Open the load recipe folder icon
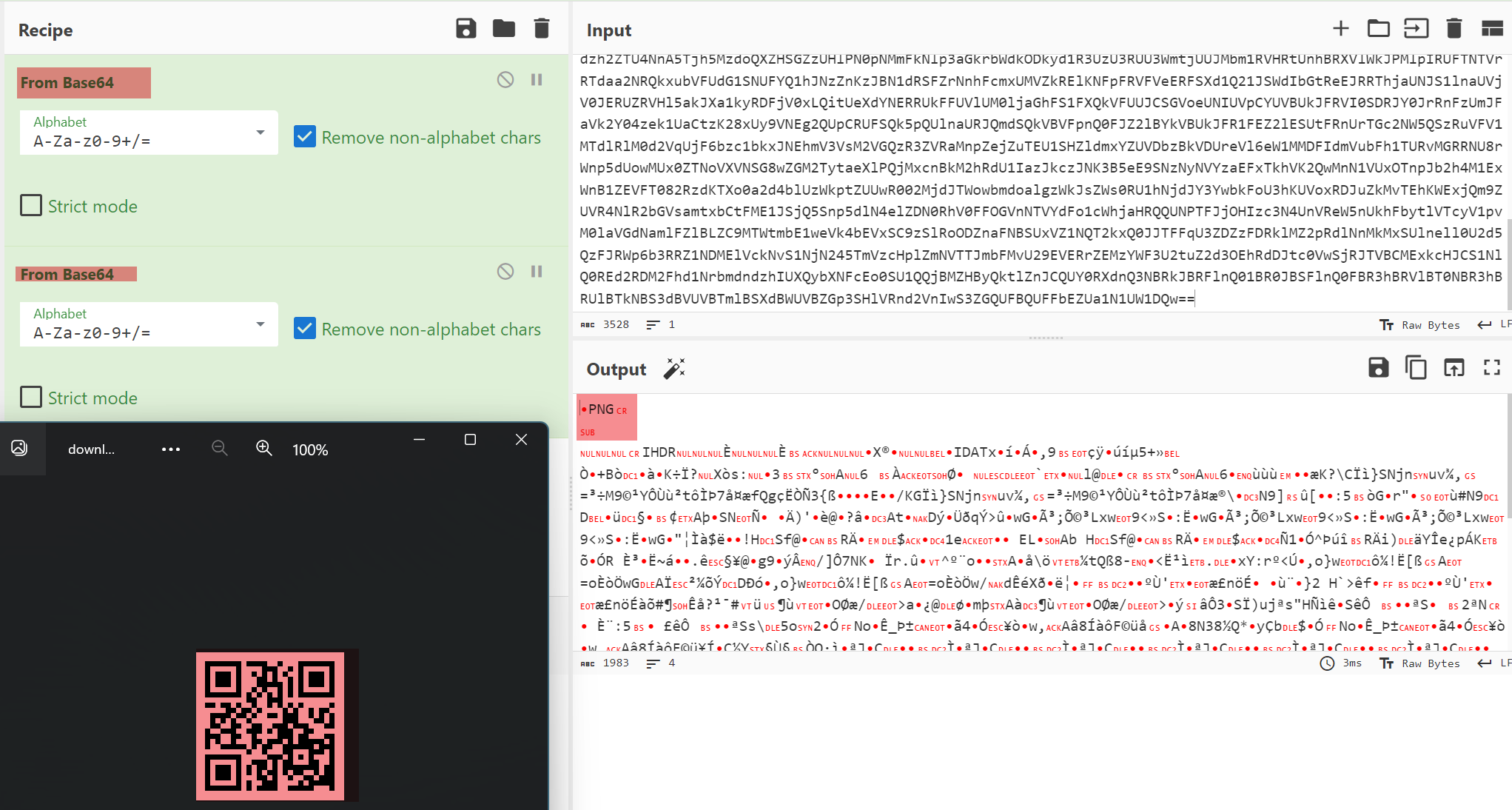 pyautogui.click(x=504, y=29)
